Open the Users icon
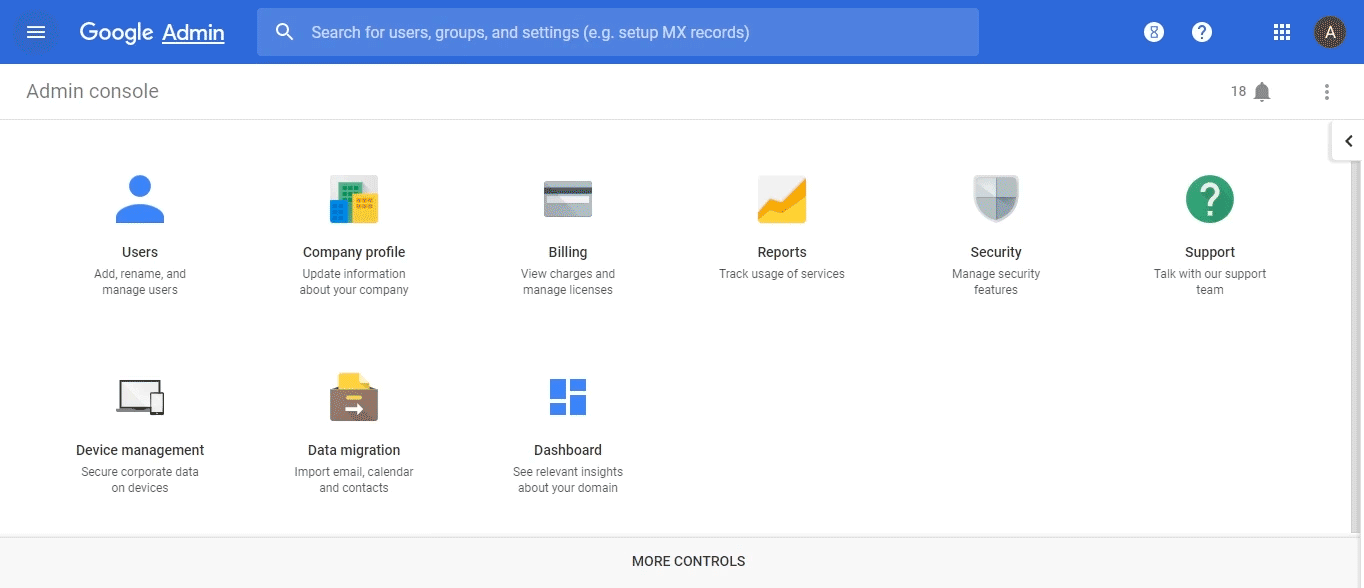The width and height of the screenshot is (1364, 588). click(x=140, y=199)
